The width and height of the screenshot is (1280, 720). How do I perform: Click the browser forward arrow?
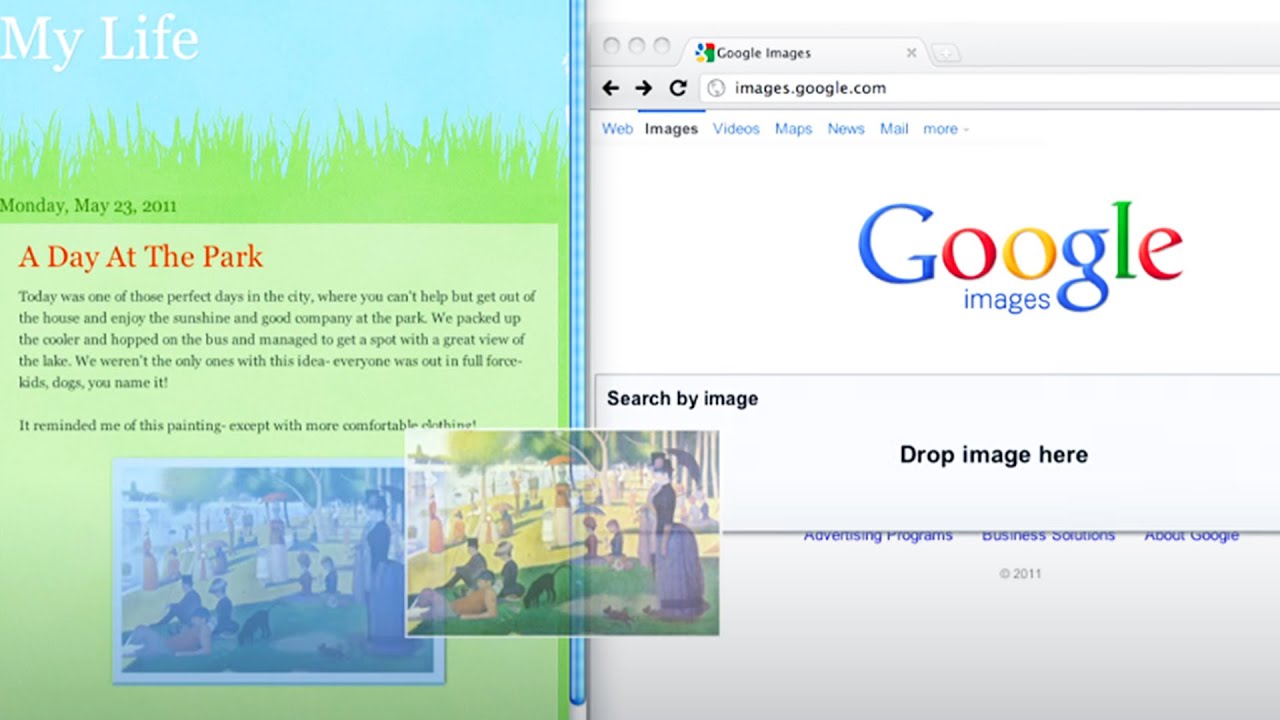coord(643,88)
